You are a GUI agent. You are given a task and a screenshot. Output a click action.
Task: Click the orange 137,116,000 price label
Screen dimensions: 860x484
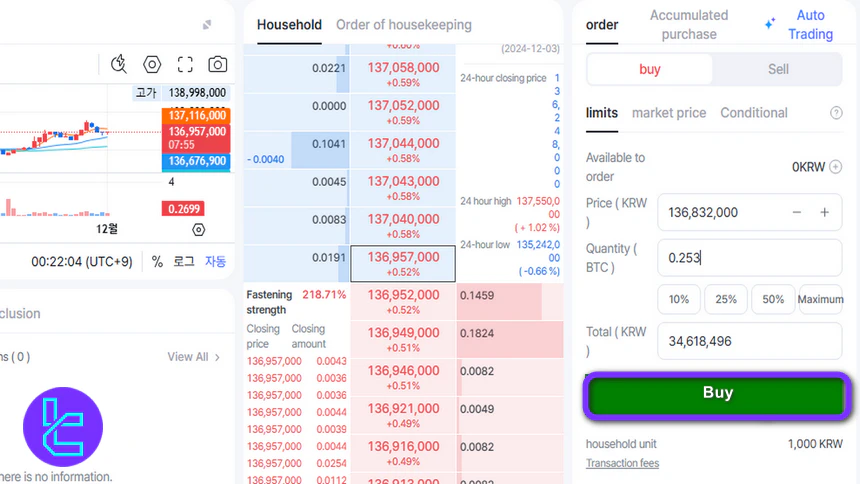click(x=196, y=115)
